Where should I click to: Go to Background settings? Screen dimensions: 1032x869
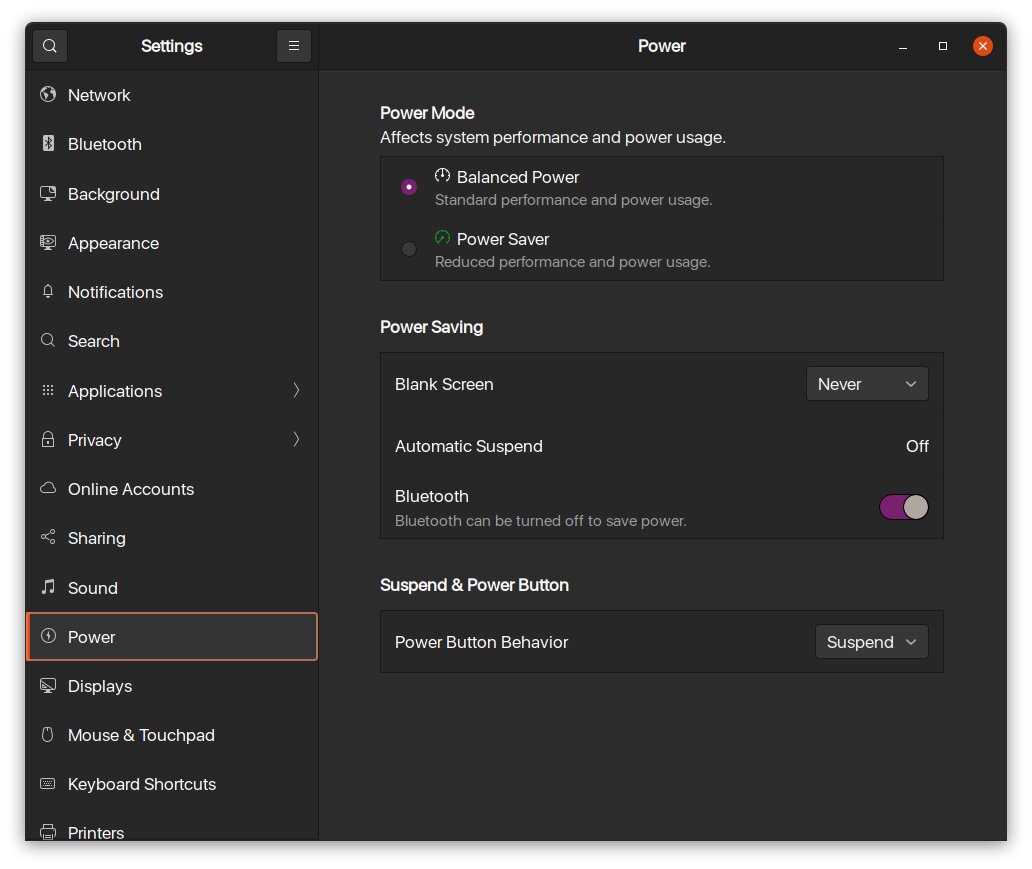coord(172,194)
